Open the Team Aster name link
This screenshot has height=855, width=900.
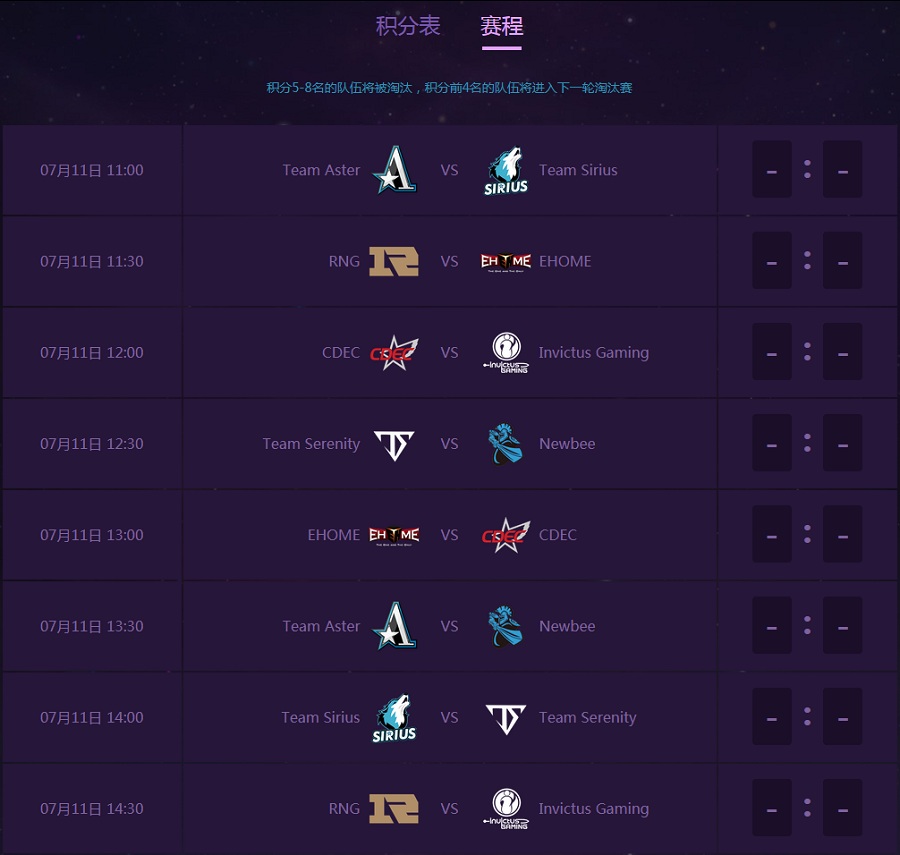tap(321, 170)
